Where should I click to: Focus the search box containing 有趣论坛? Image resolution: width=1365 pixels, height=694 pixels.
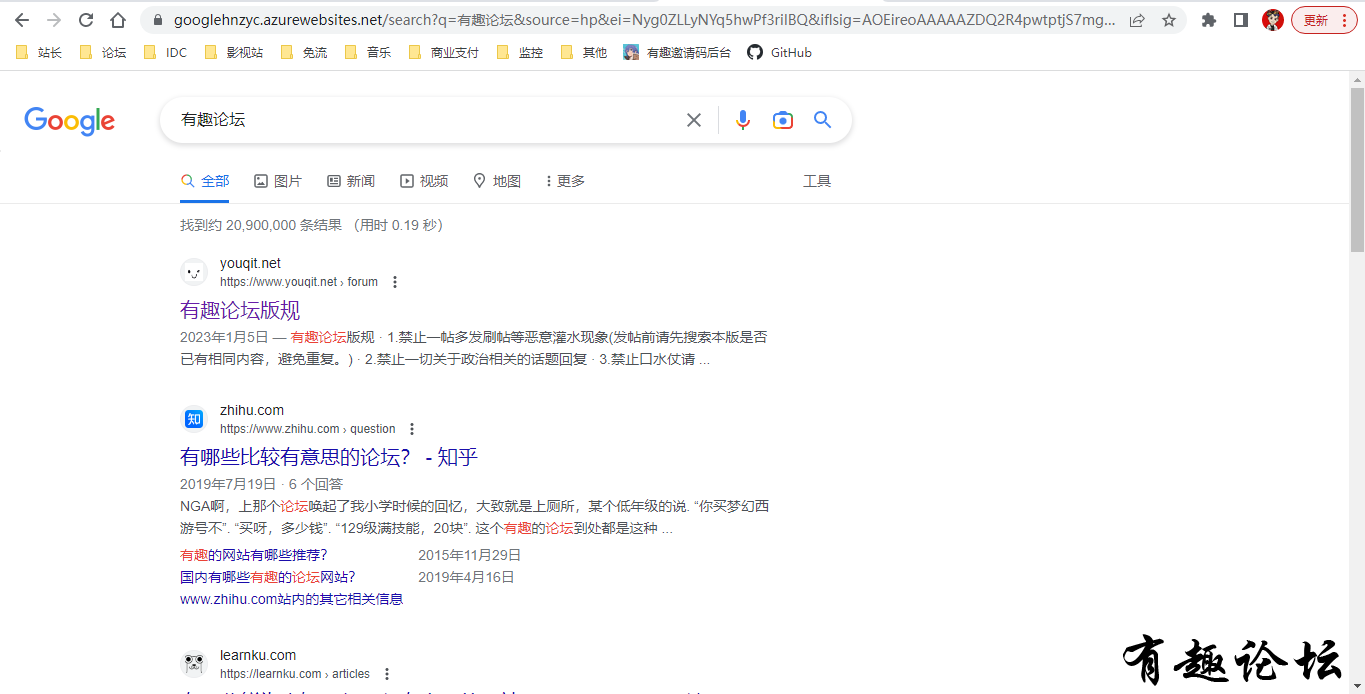[425, 120]
